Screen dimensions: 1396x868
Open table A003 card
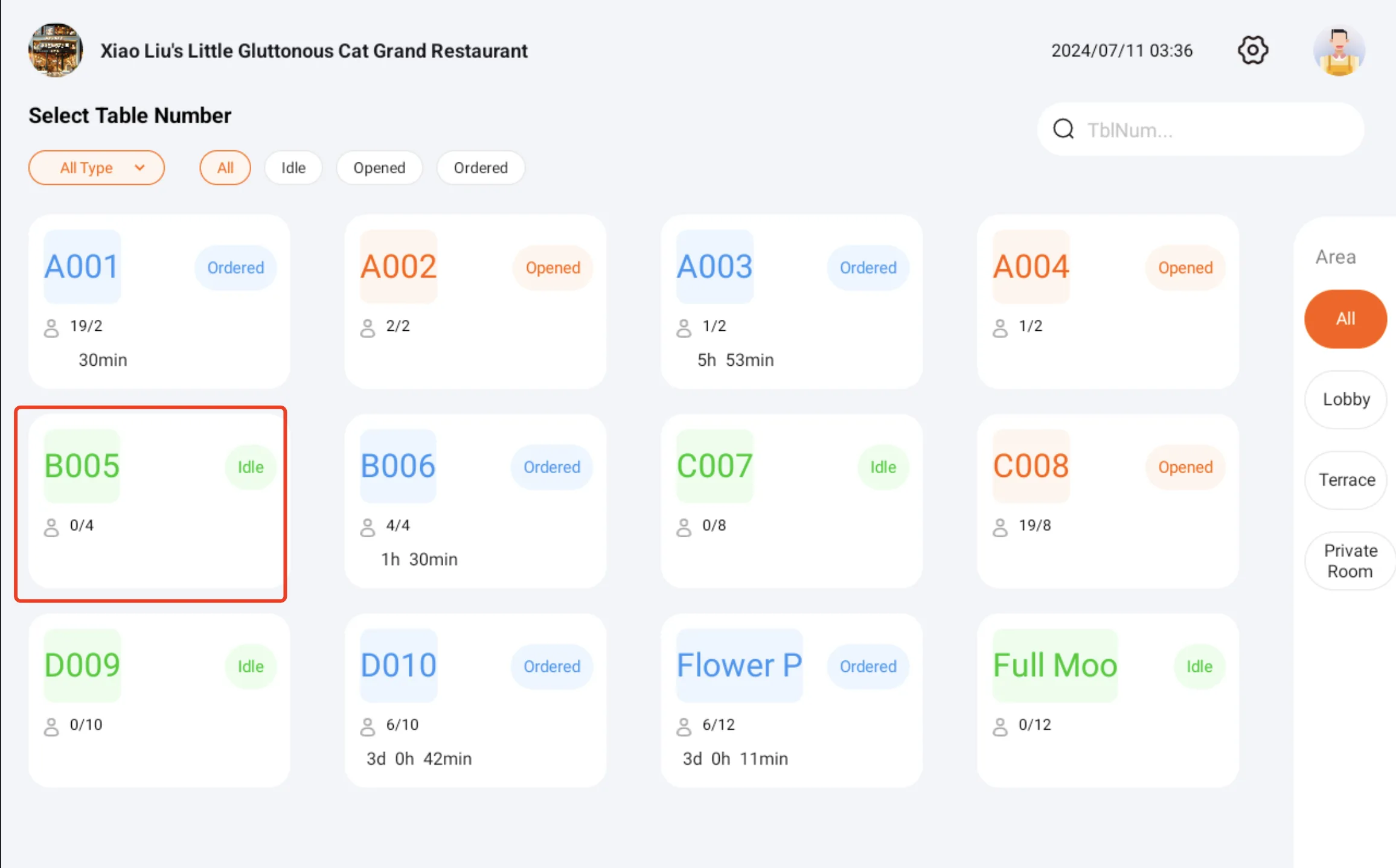(792, 302)
